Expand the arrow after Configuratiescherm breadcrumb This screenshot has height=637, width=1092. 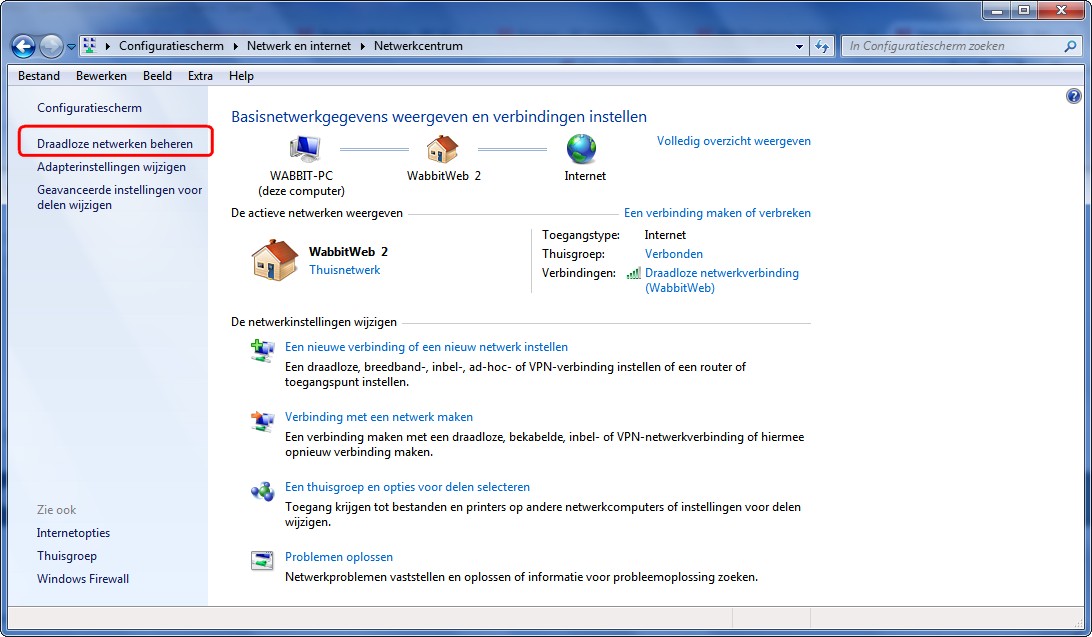tap(235, 47)
